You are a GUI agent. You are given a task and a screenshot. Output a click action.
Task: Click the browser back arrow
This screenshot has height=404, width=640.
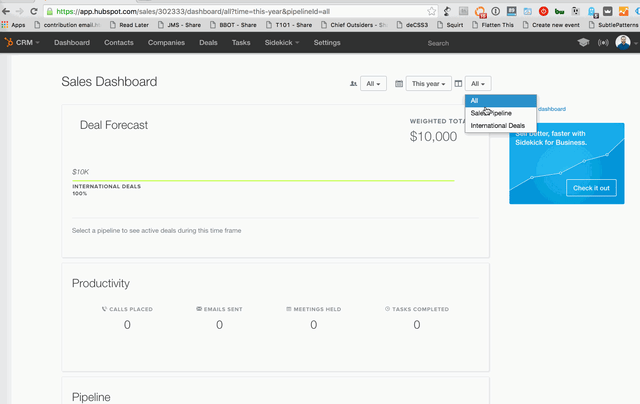(6, 11)
